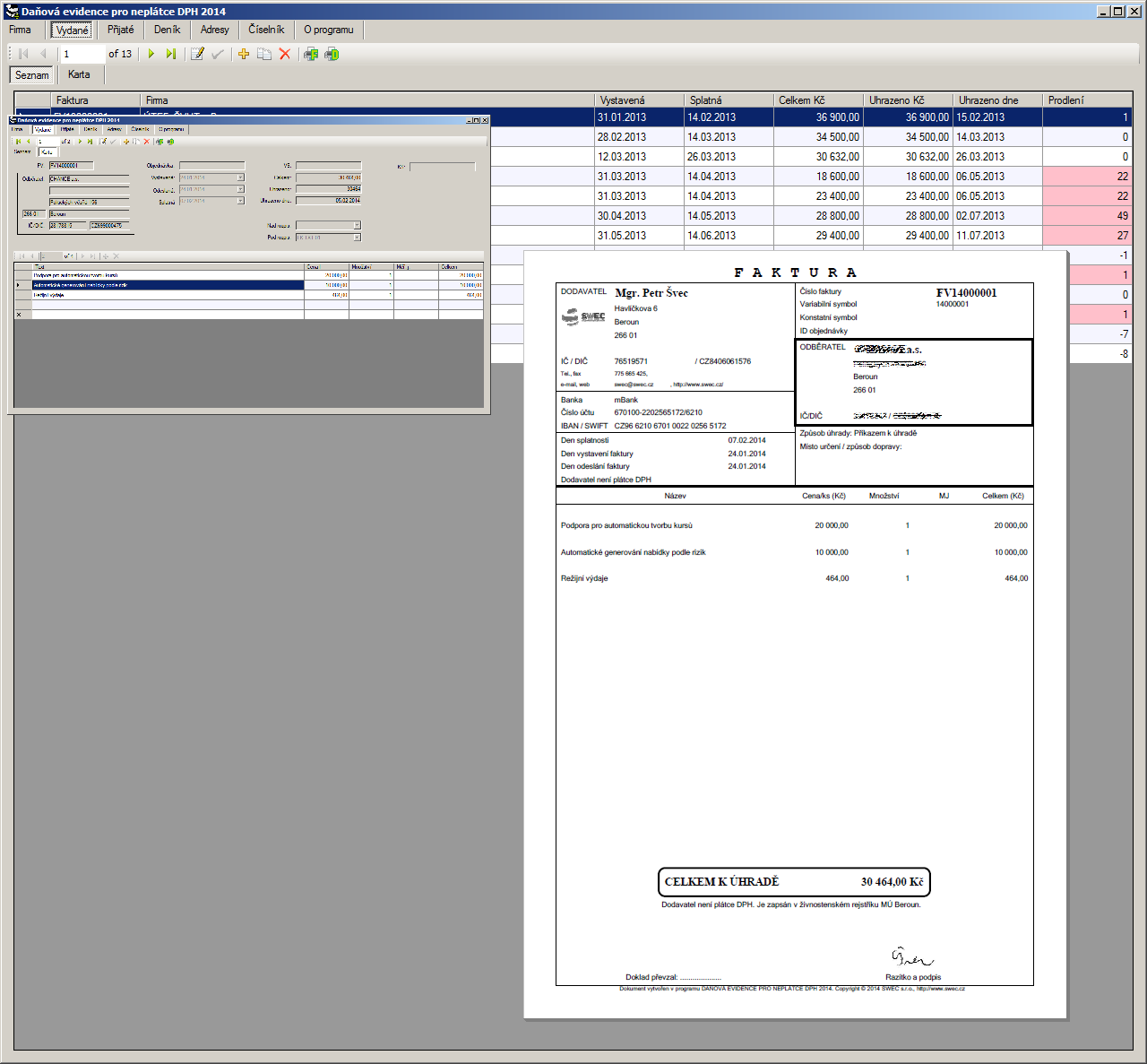
Task: Select the cell 12.03.2013
Action: pyautogui.click(x=640, y=157)
